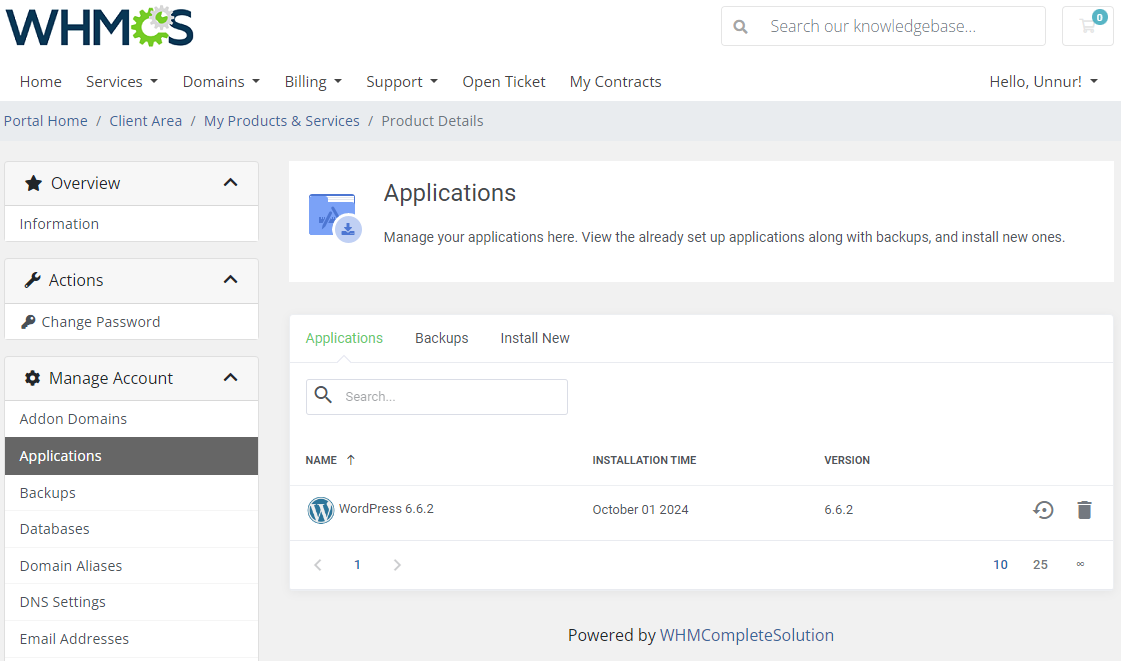
Task: Open Domain Aliases in sidebar
Action: tap(132, 566)
